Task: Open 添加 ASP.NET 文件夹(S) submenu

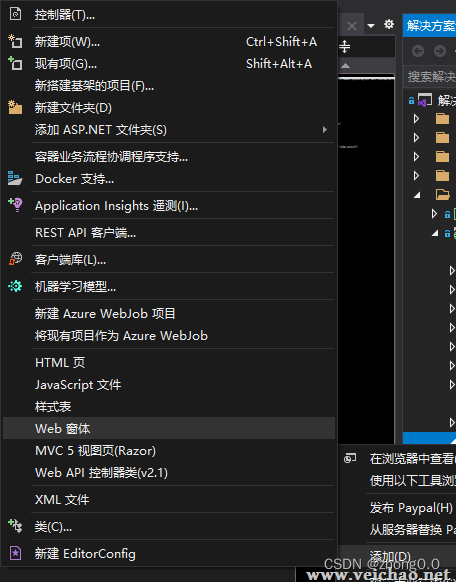Action: click(169, 130)
